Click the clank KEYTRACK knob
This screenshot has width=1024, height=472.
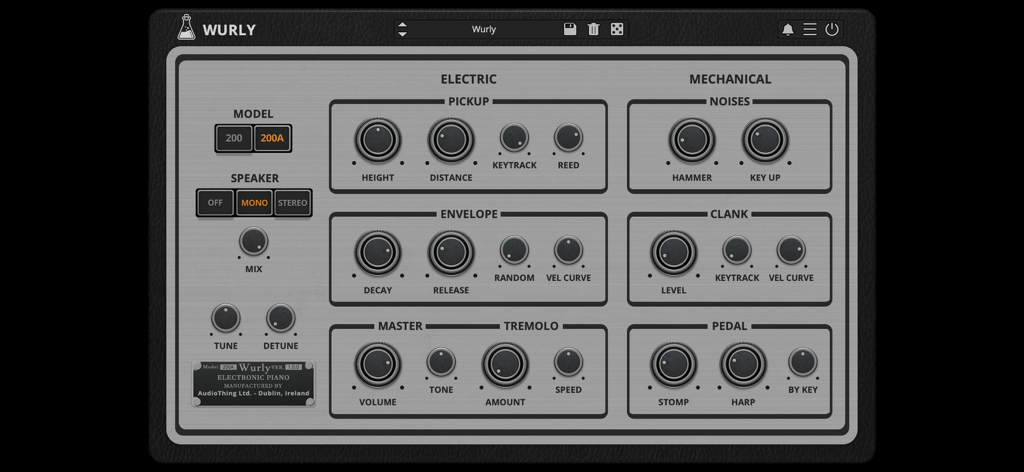pos(737,250)
